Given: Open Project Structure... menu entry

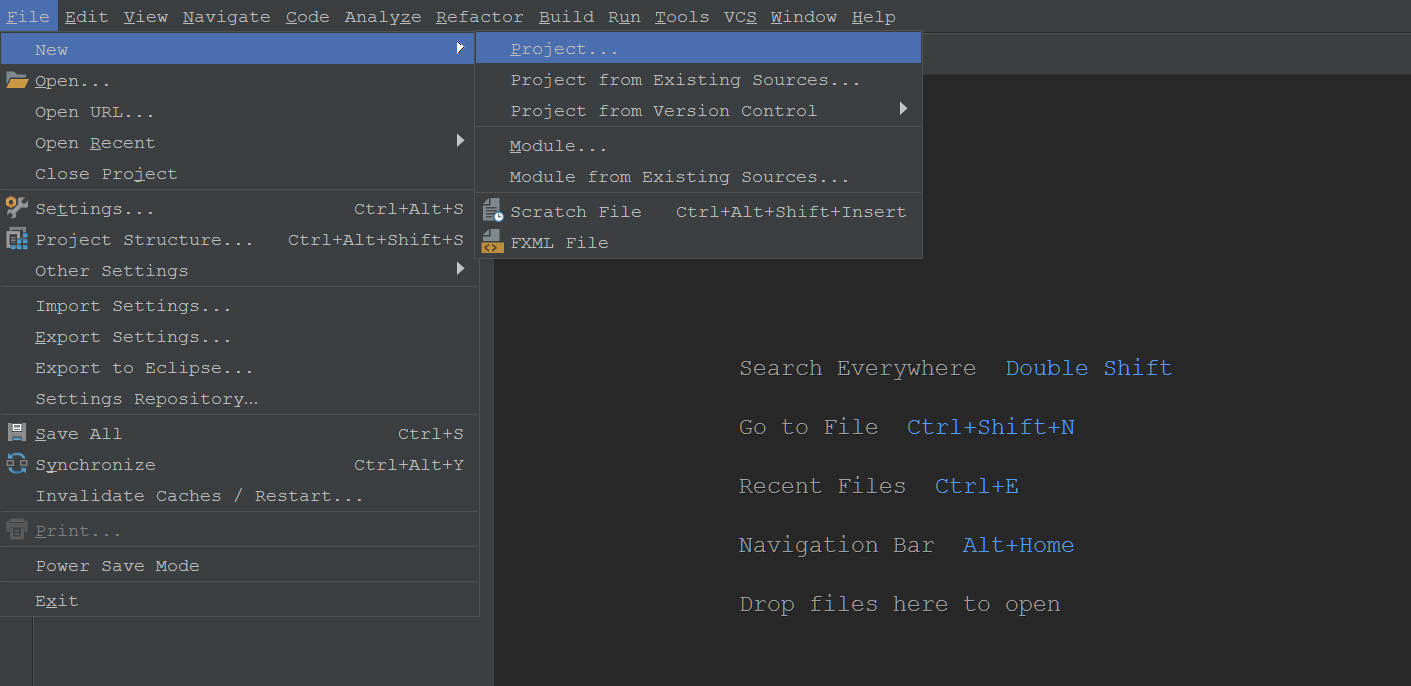Looking at the screenshot, I should point(238,240).
